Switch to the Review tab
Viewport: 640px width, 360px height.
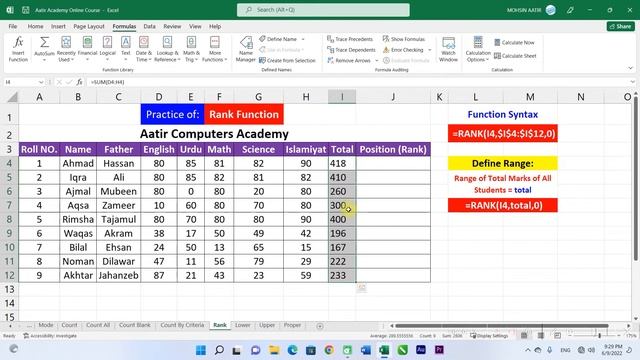(x=172, y=26)
